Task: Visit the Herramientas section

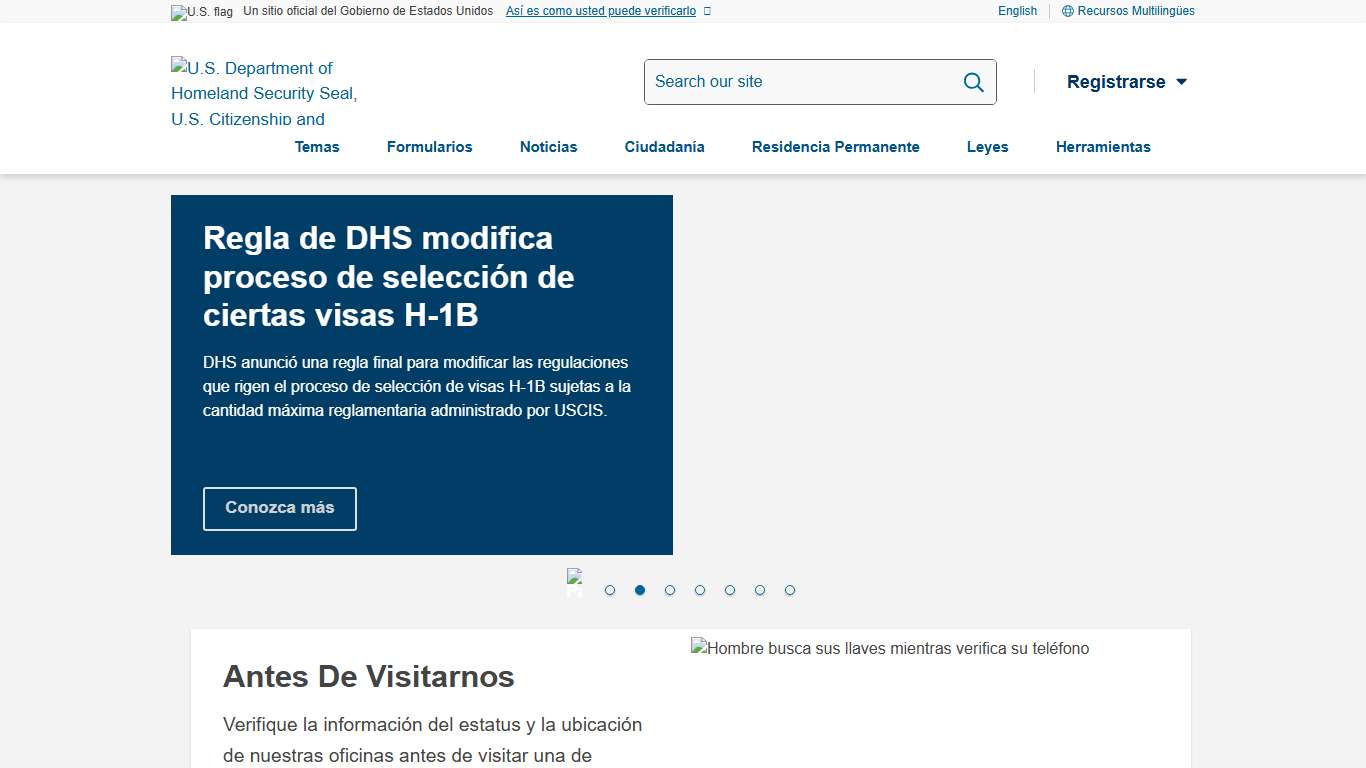Action: [x=1103, y=147]
